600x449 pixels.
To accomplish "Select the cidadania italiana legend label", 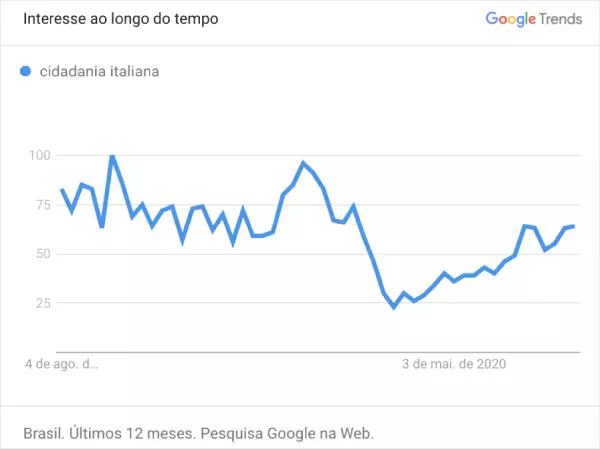I will (x=99, y=72).
